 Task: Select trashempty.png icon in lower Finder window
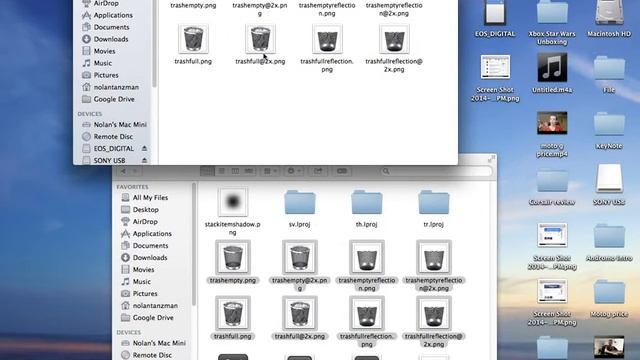pyautogui.click(x=232, y=257)
